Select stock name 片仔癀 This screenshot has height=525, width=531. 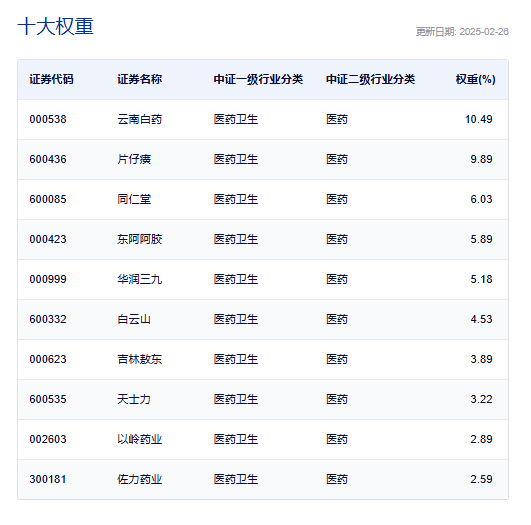[134, 160]
